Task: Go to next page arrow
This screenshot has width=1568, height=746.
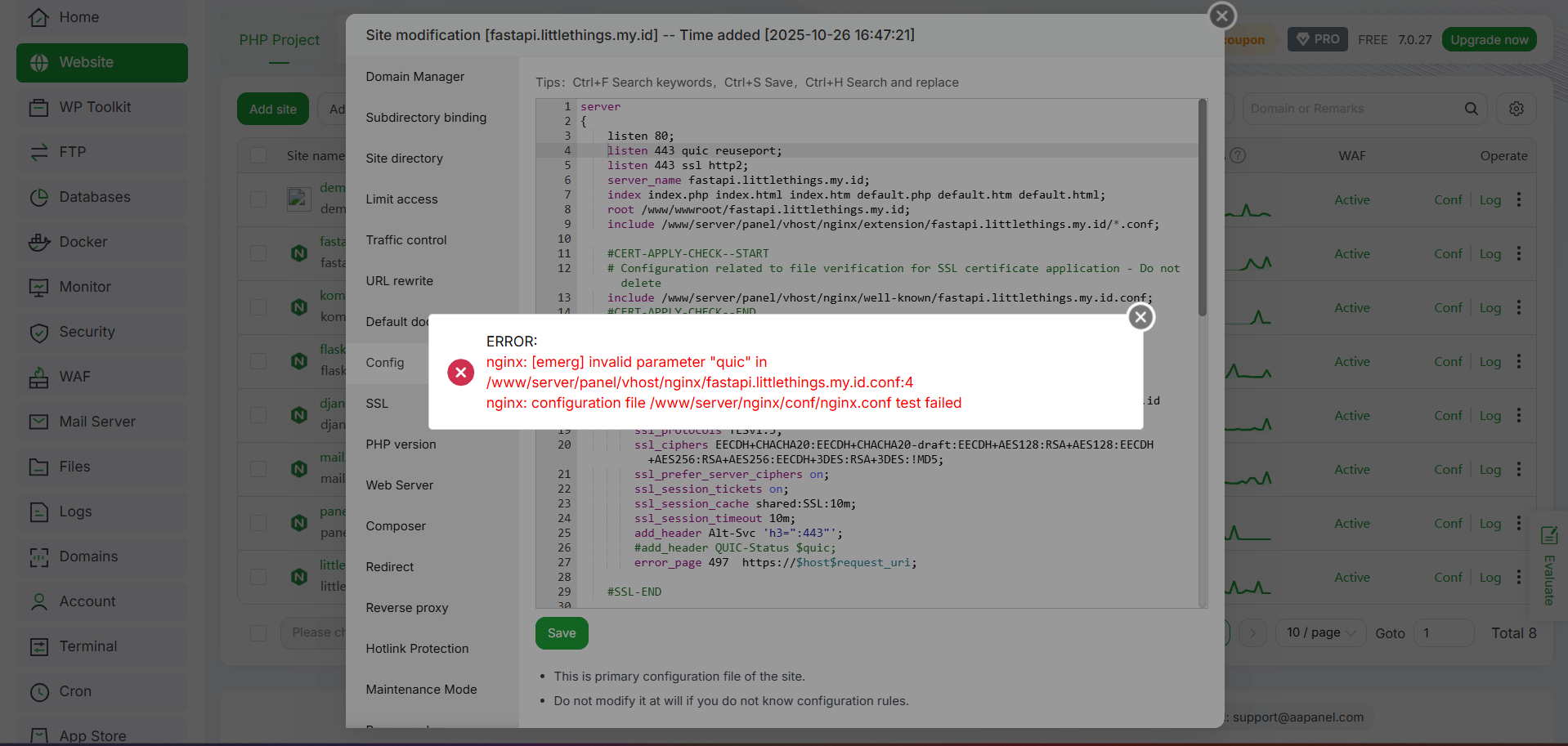Action: (x=1252, y=633)
